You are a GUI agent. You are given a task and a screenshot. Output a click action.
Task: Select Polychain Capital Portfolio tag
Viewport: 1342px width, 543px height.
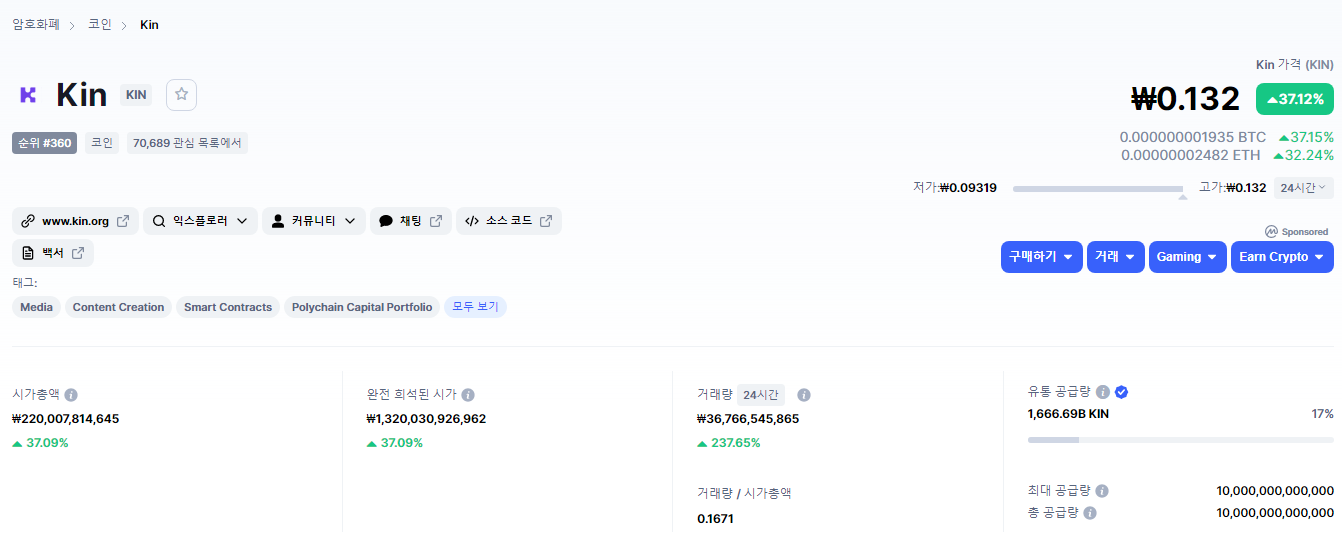pos(362,307)
